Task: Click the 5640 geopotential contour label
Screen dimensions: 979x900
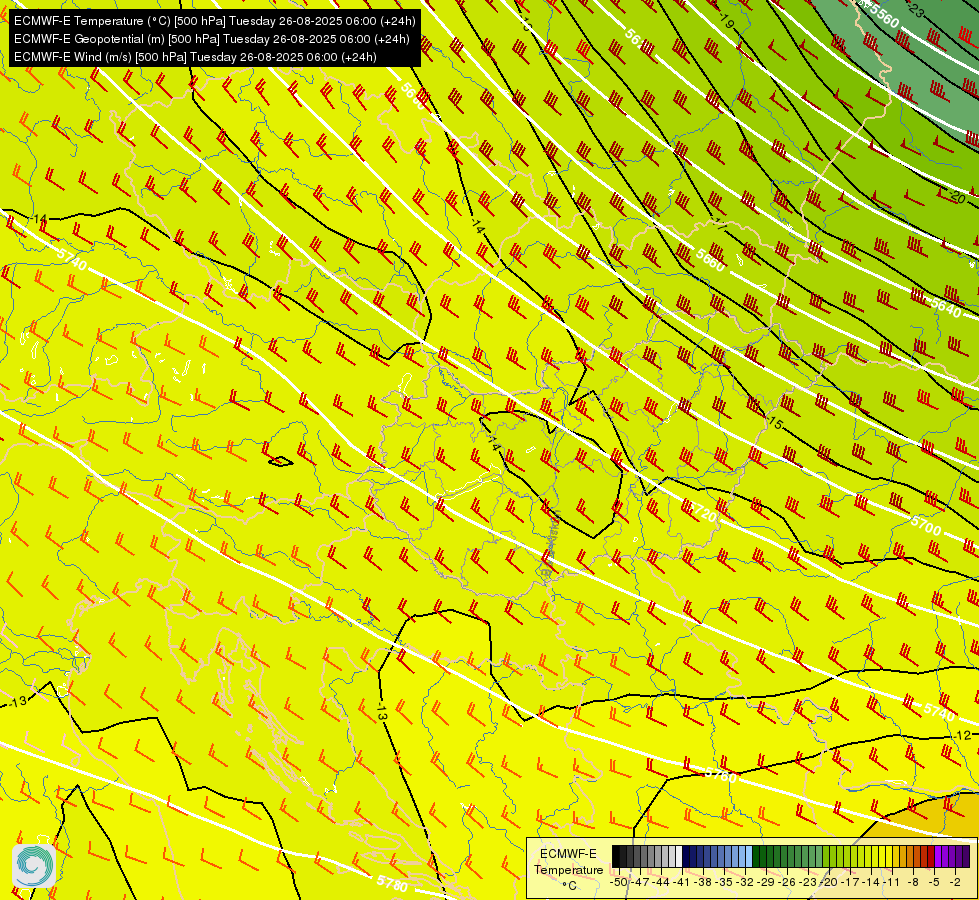Action: [945, 307]
